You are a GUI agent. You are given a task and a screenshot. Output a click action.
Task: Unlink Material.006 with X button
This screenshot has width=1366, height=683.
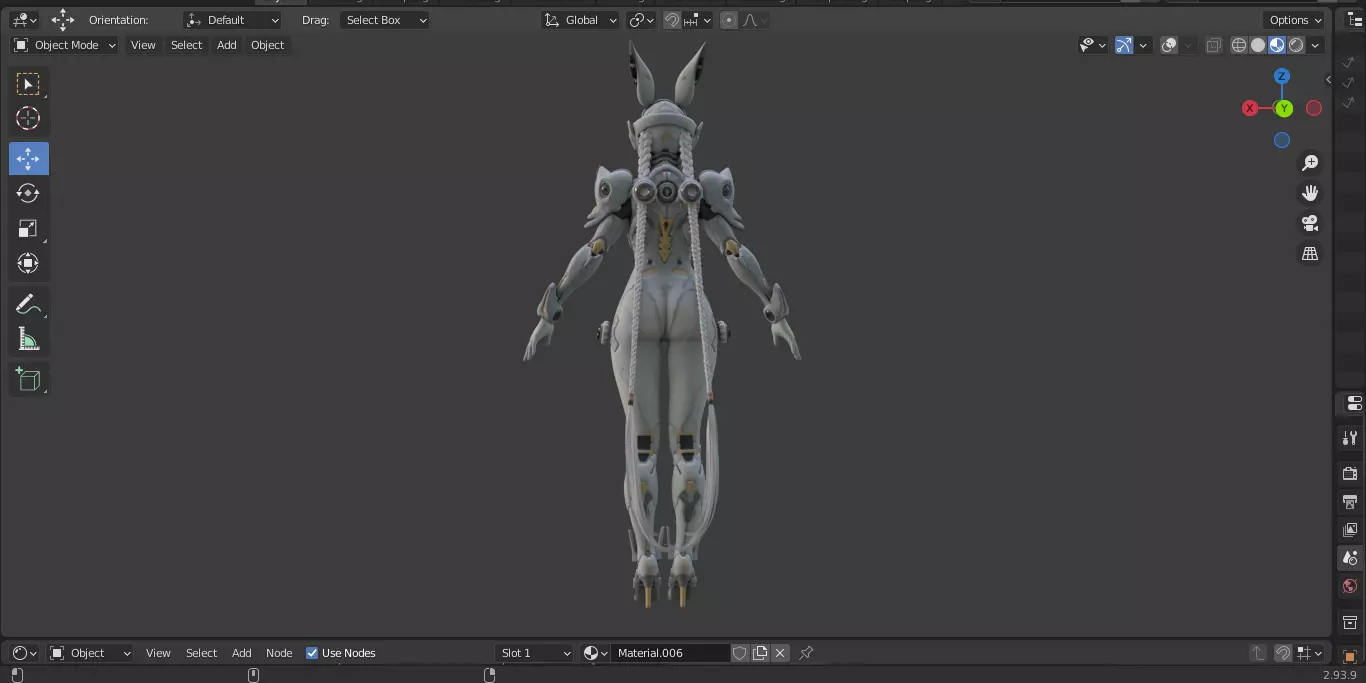pyautogui.click(x=780, y=653)
